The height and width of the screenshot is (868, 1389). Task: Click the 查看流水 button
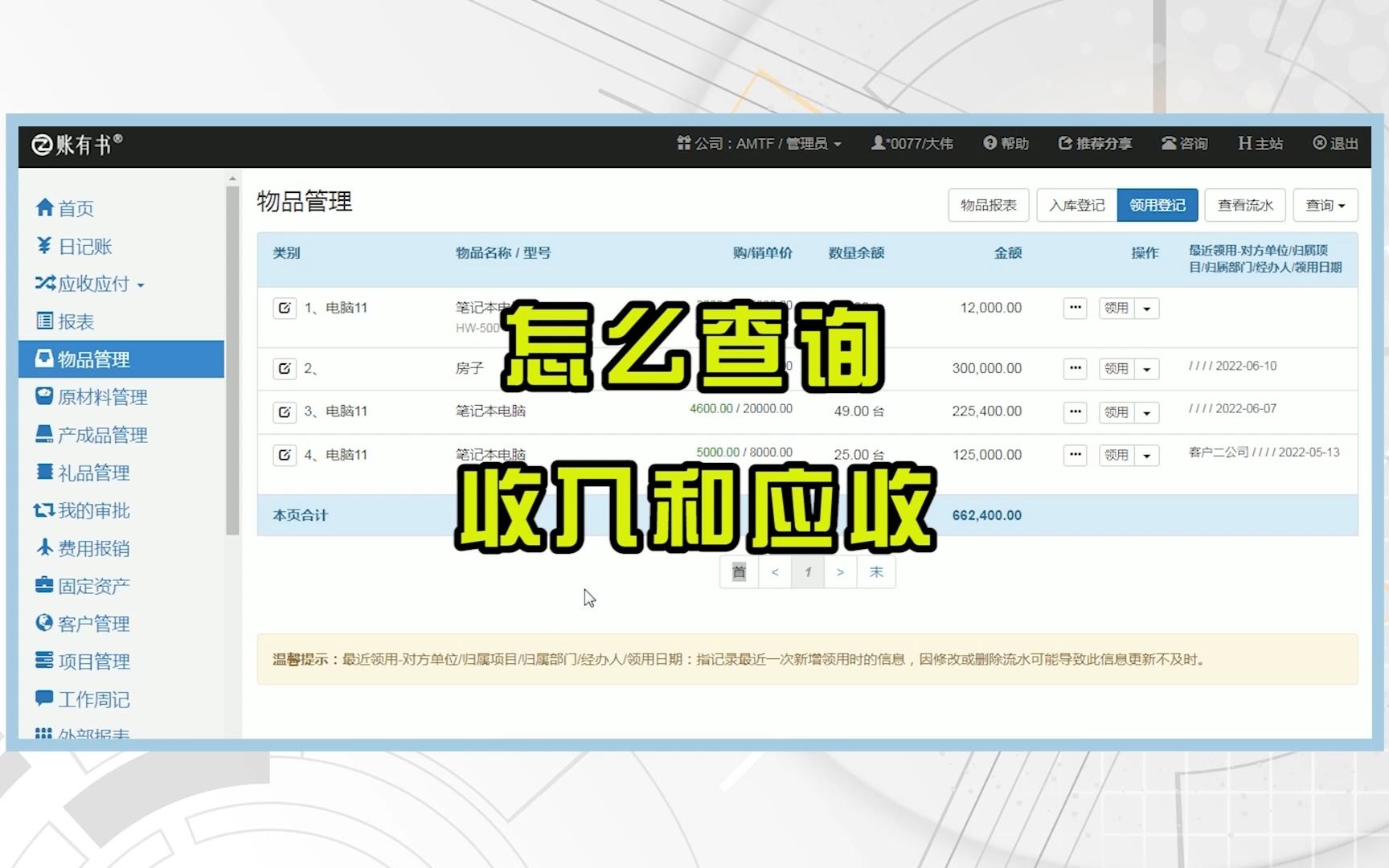(x=1245, y=205)
